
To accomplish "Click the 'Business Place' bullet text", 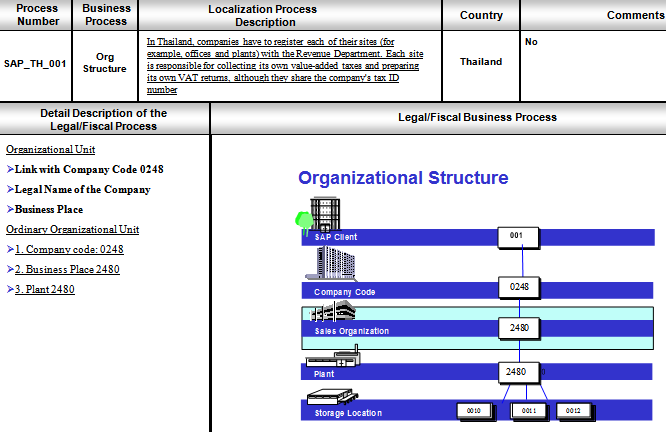I will [49, 209].
